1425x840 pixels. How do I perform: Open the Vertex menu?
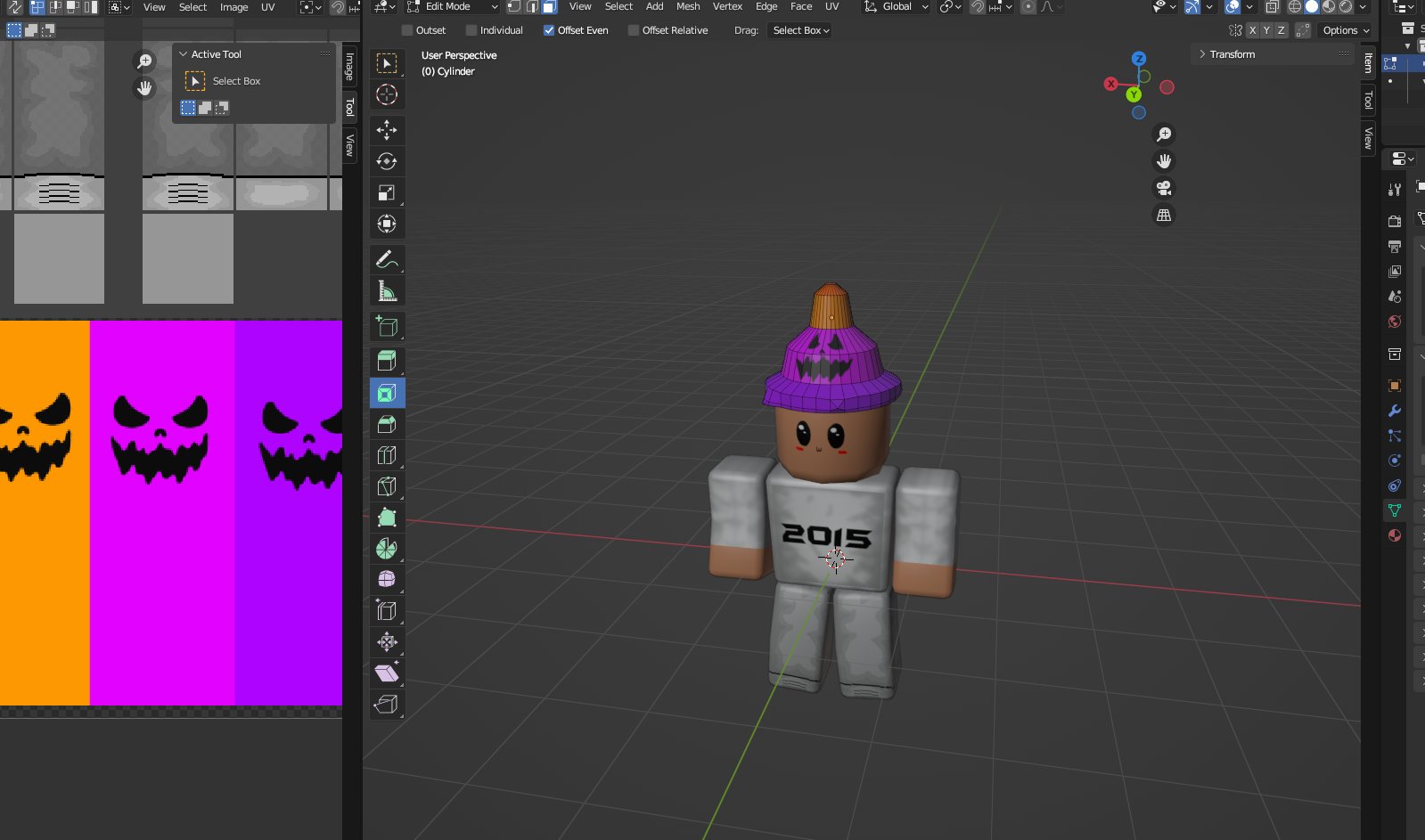[727, 6]
